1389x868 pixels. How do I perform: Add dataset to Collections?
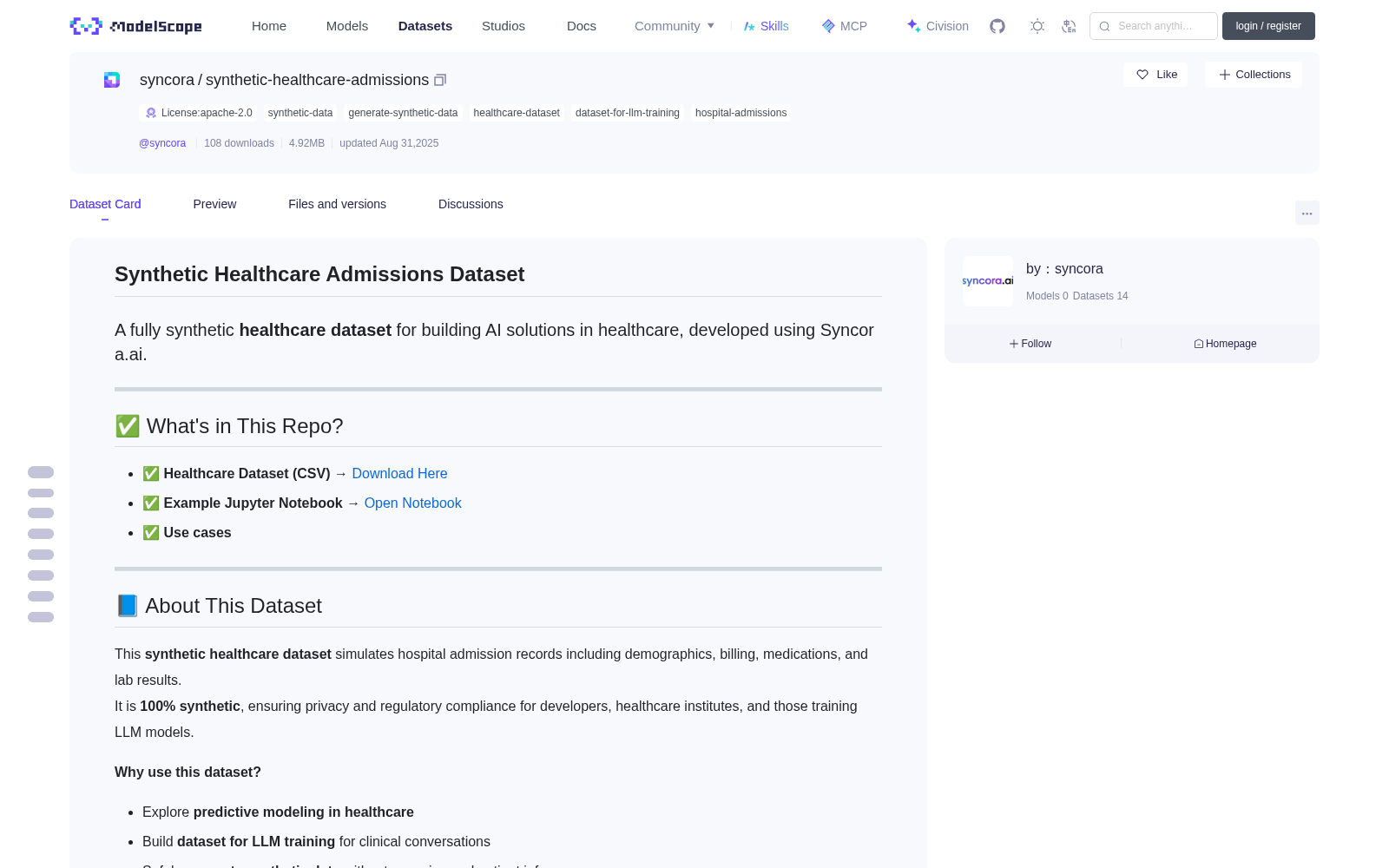[1254, 75]
